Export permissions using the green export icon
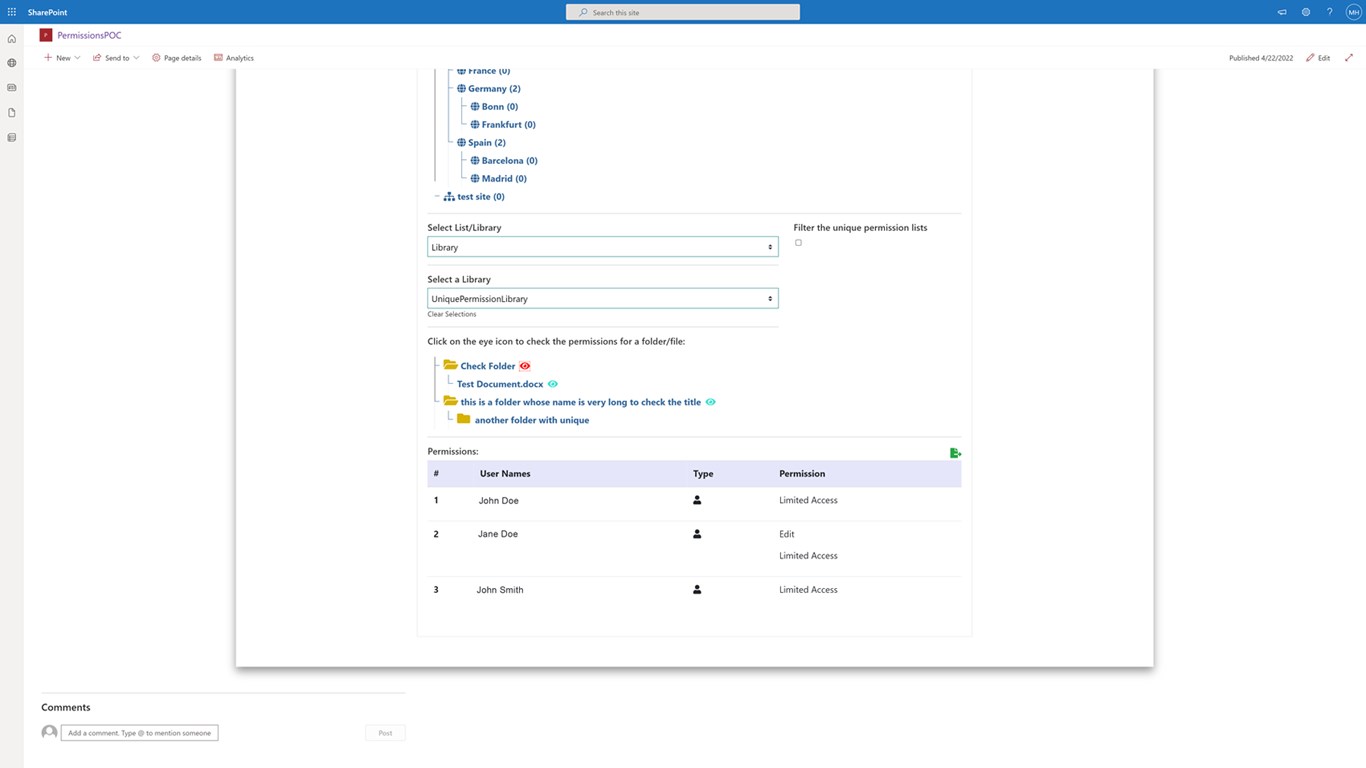The height and width of the screenshot is (768, 1366). pos(955,453)
